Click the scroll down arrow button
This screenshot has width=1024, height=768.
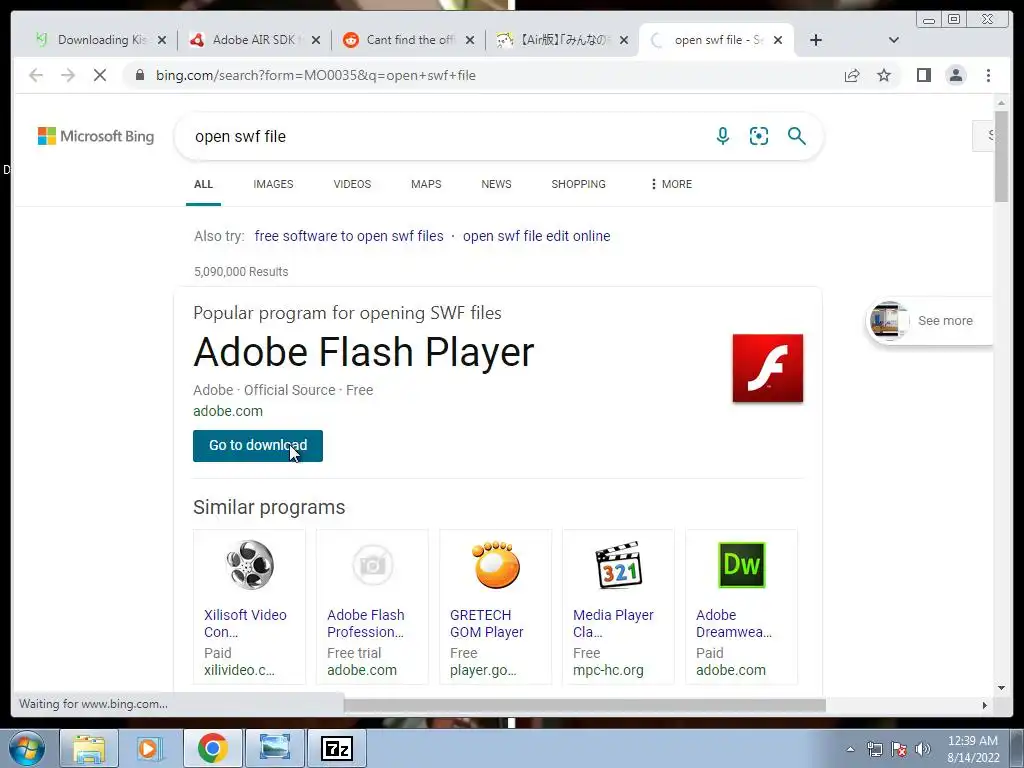click(1001, 688)
